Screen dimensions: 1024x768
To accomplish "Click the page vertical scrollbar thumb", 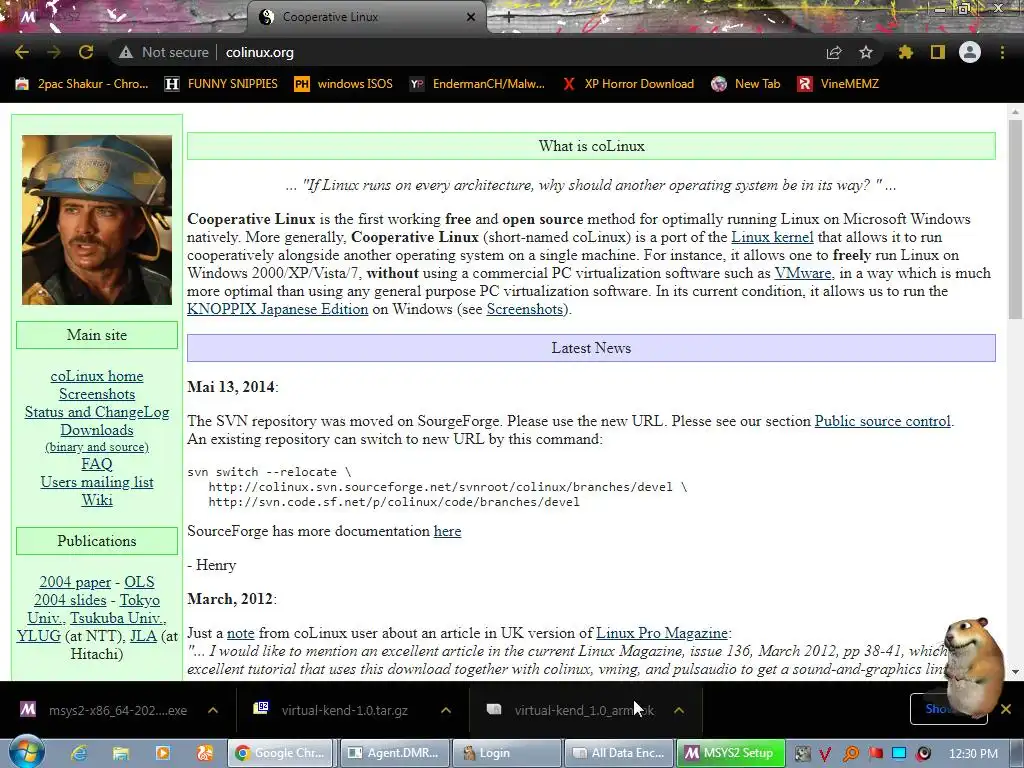I will coord(1014,219).
